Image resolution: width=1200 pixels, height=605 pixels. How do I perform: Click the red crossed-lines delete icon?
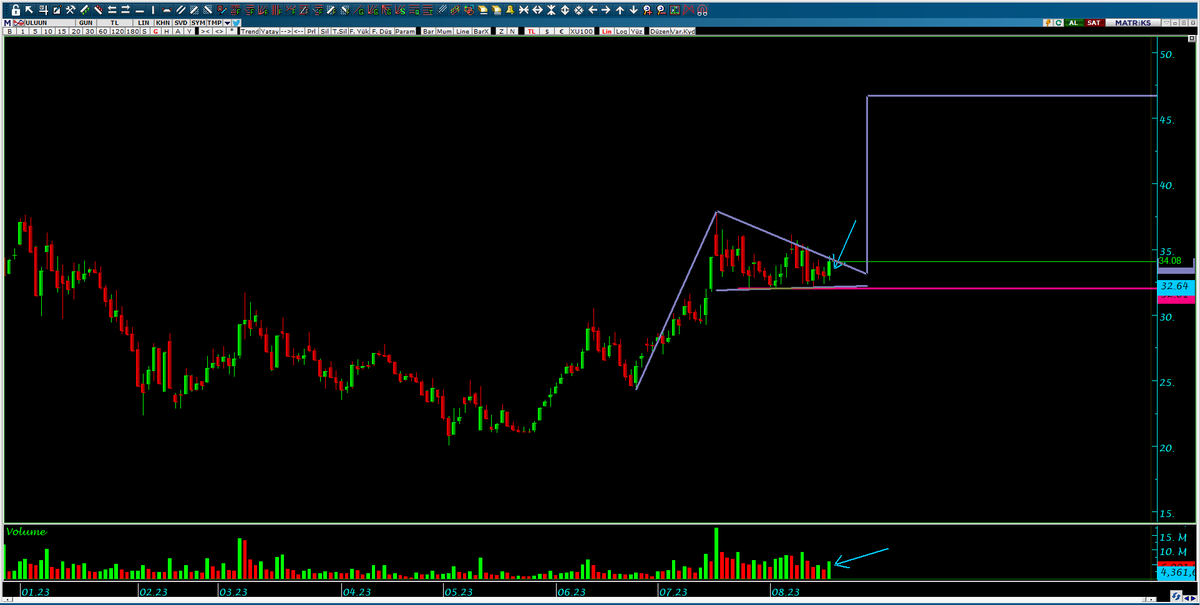[689, 10]
